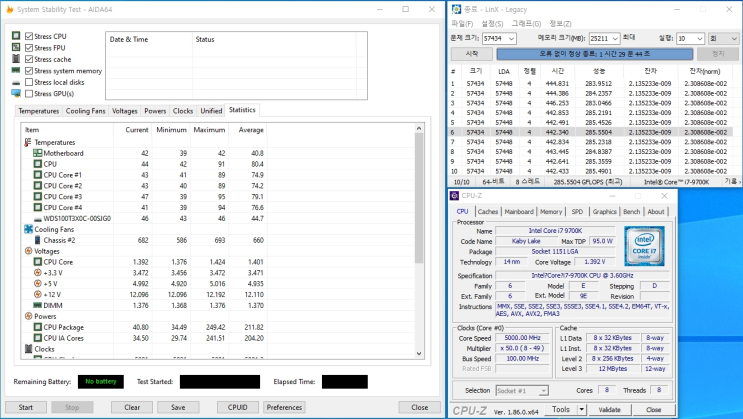
Task: Open the first menu in the LinX menu bar
Action: 462,23
